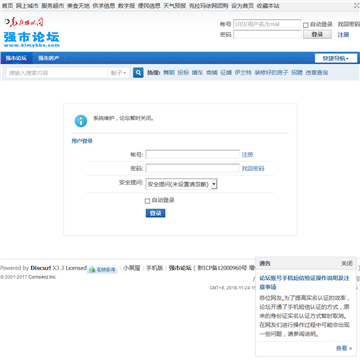
Task: Click hot search keyword 征婚
Action: coord(226,73)
